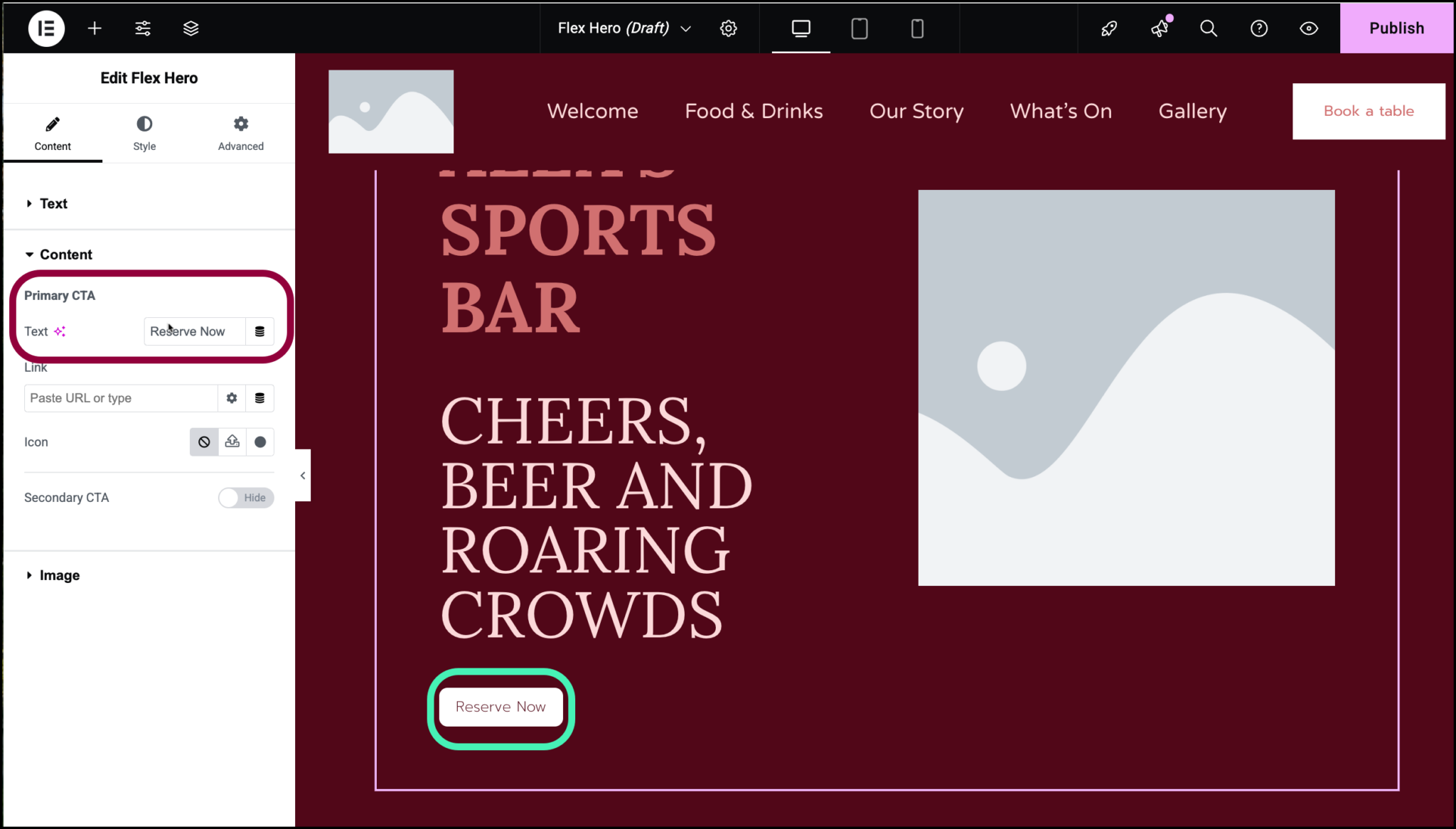Open the Finder search icon
Screen dimensions: 1456x829
1208,28
